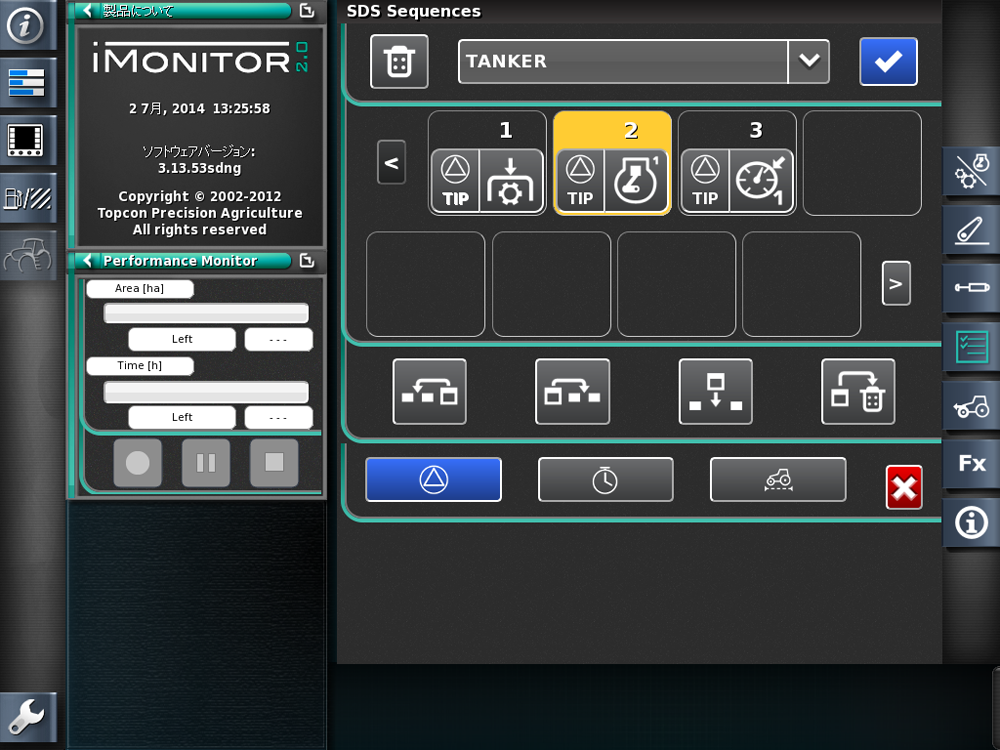Cancel with the red X button
Image resolution: width=1000 pixels, height=750 pixels.
pos(904,488)
